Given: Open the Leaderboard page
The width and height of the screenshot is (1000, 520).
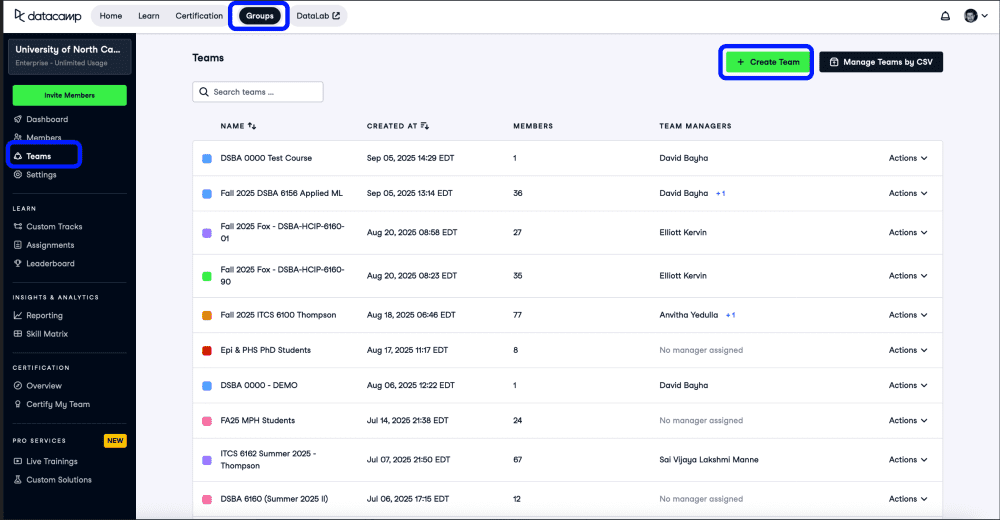Looking at the screenshot, I should 50,264.
